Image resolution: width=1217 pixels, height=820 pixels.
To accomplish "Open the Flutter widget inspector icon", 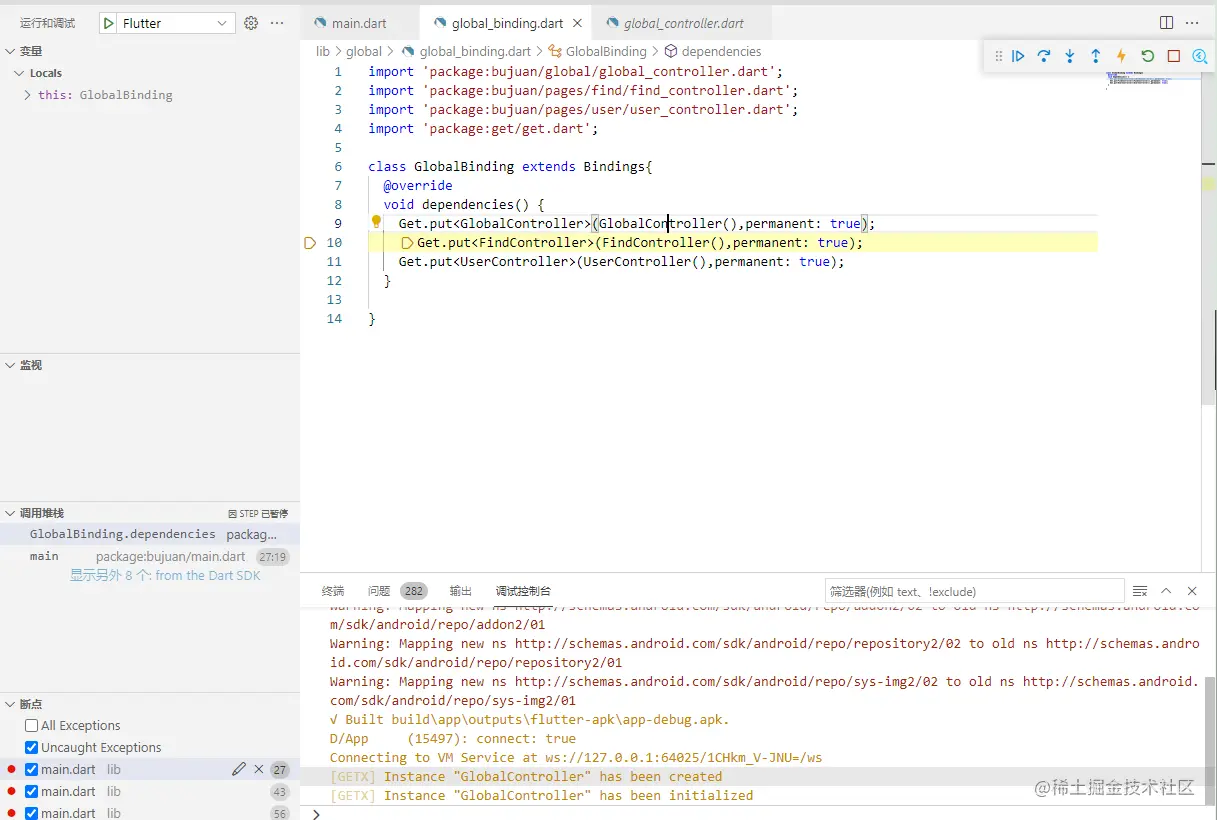I will click(x=1200, y=57).
